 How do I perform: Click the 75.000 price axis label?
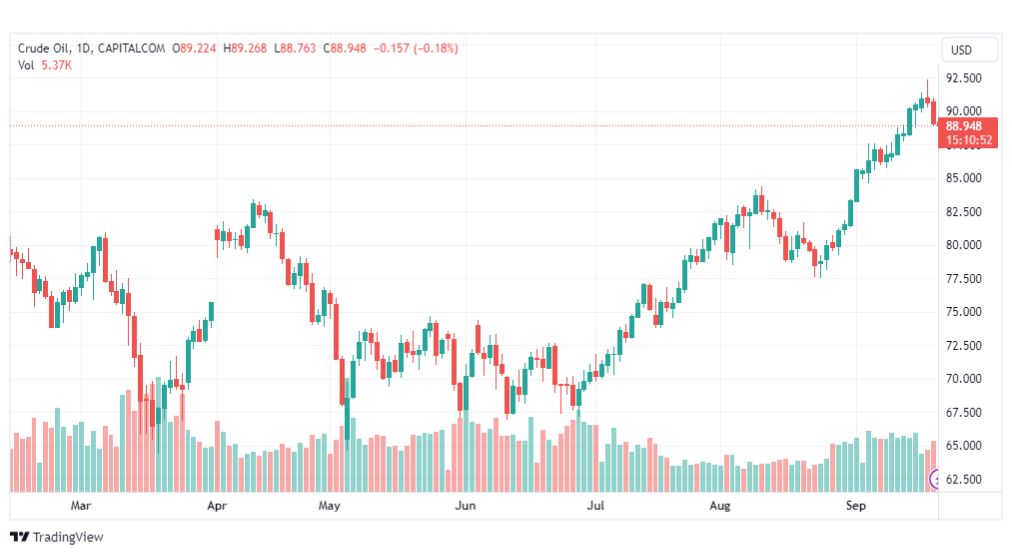pyautogui.click(x=963, y=312)
